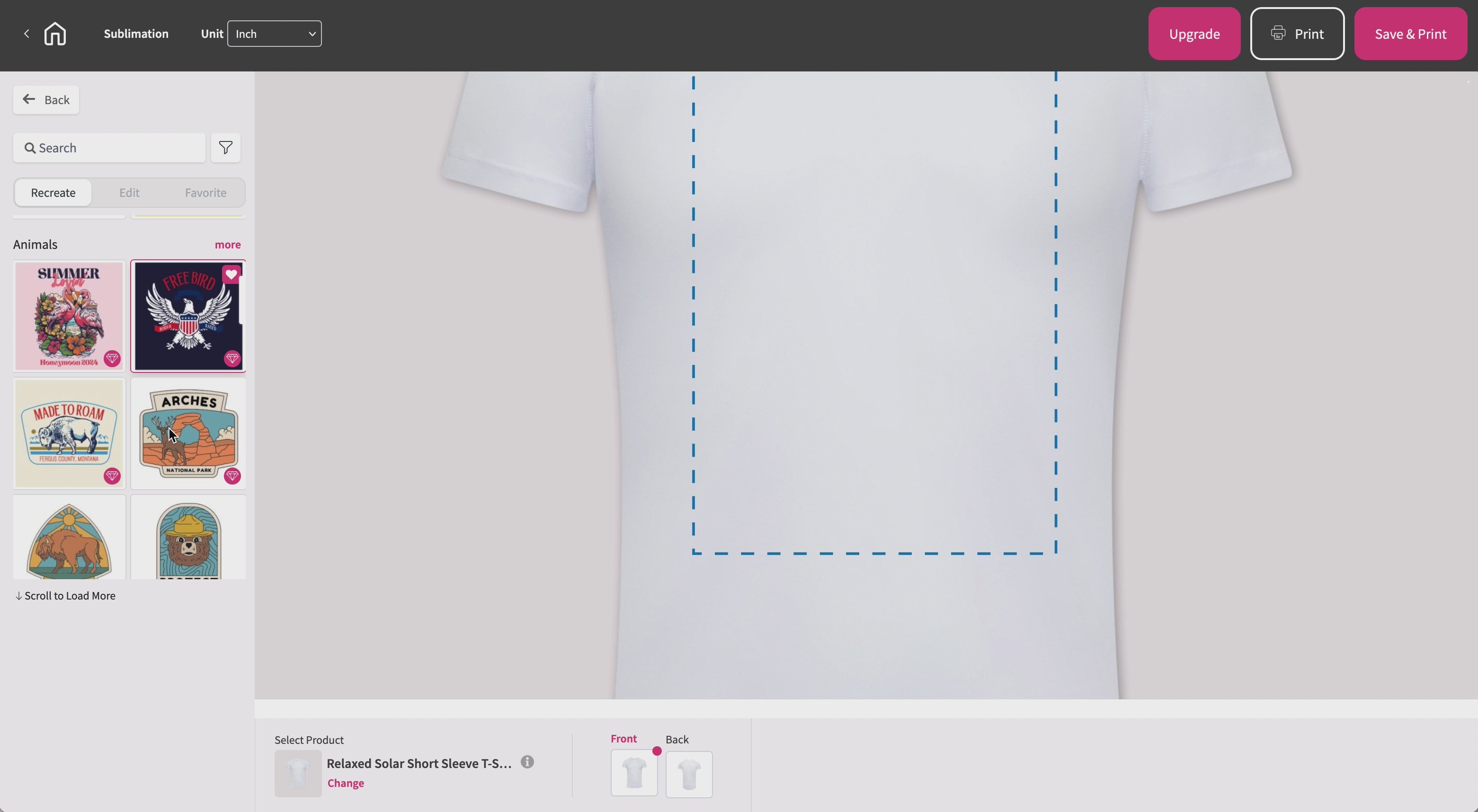
Task: Click the template Search field
Action: tap(109, 148)
